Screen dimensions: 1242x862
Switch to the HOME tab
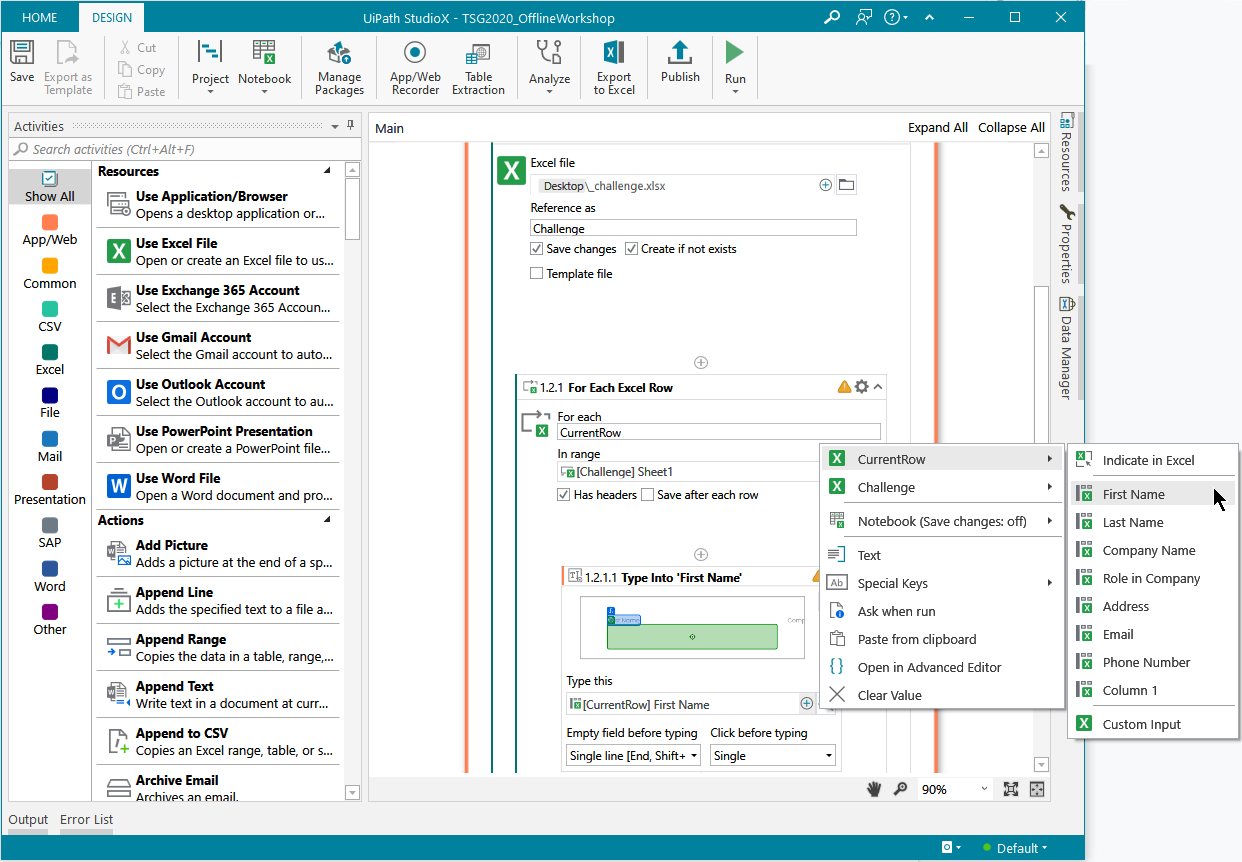coord(40,18)
